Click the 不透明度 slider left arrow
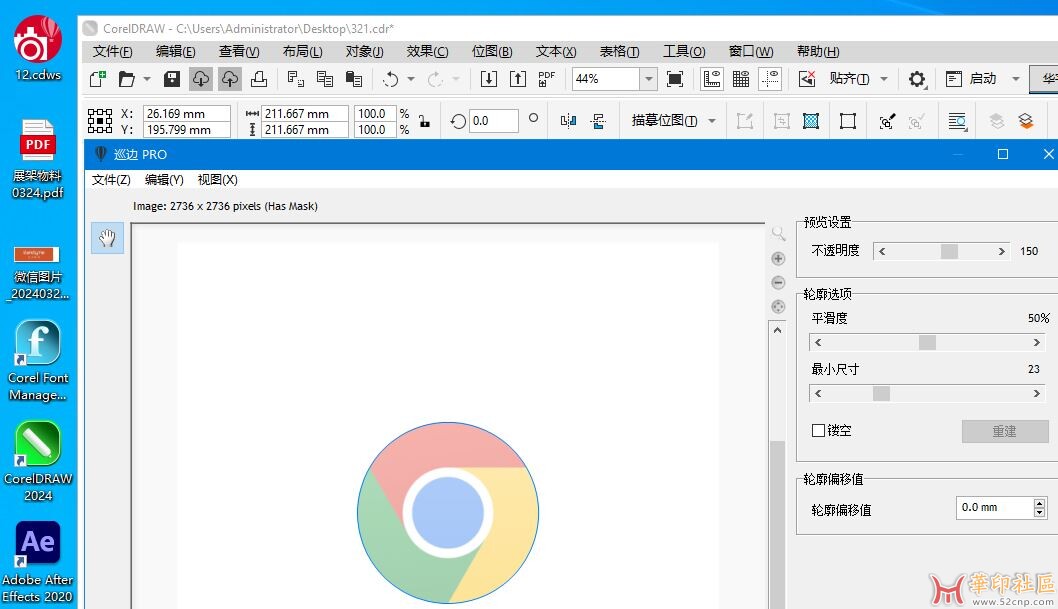This screenshot has height=609, width=1058. coord(882,252)
